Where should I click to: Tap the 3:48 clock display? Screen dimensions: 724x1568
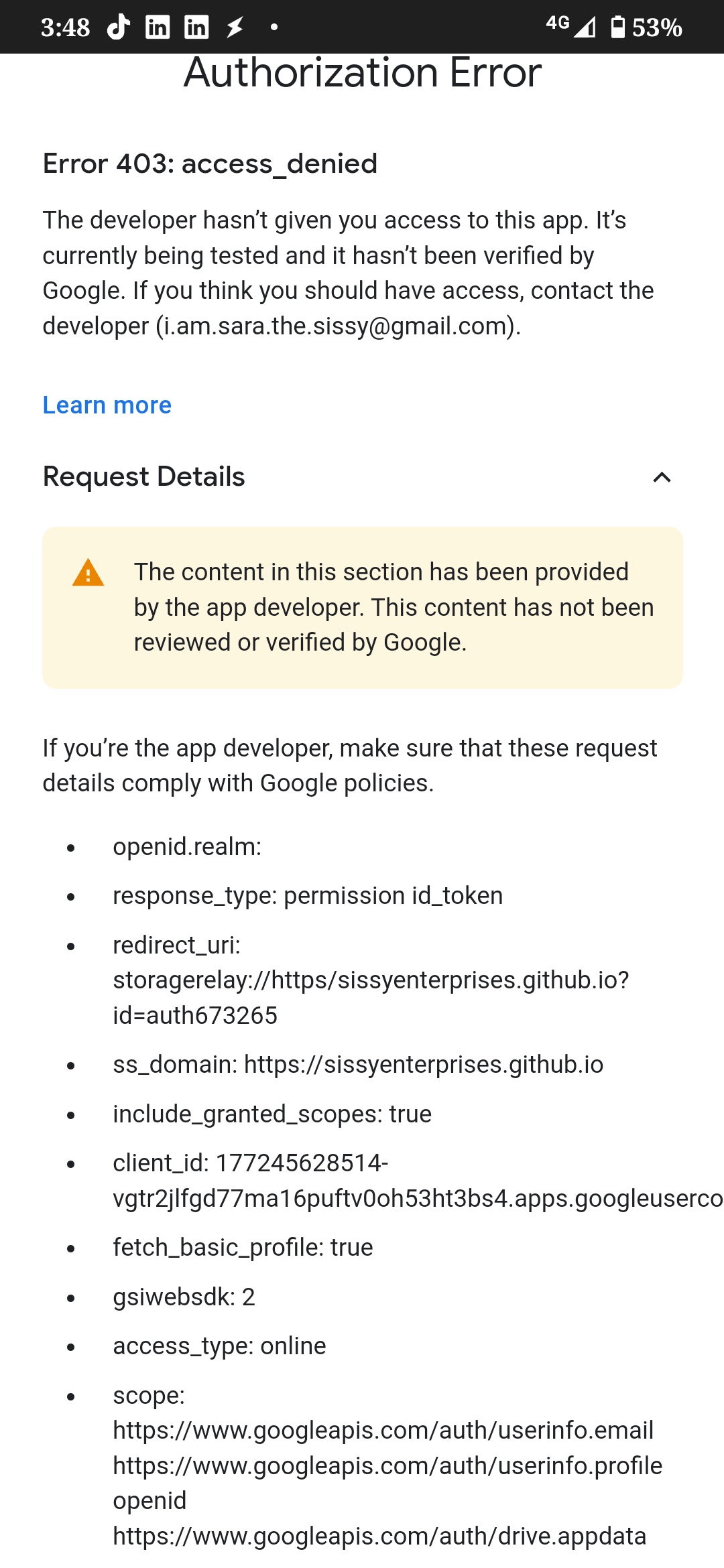coord(66,27)
